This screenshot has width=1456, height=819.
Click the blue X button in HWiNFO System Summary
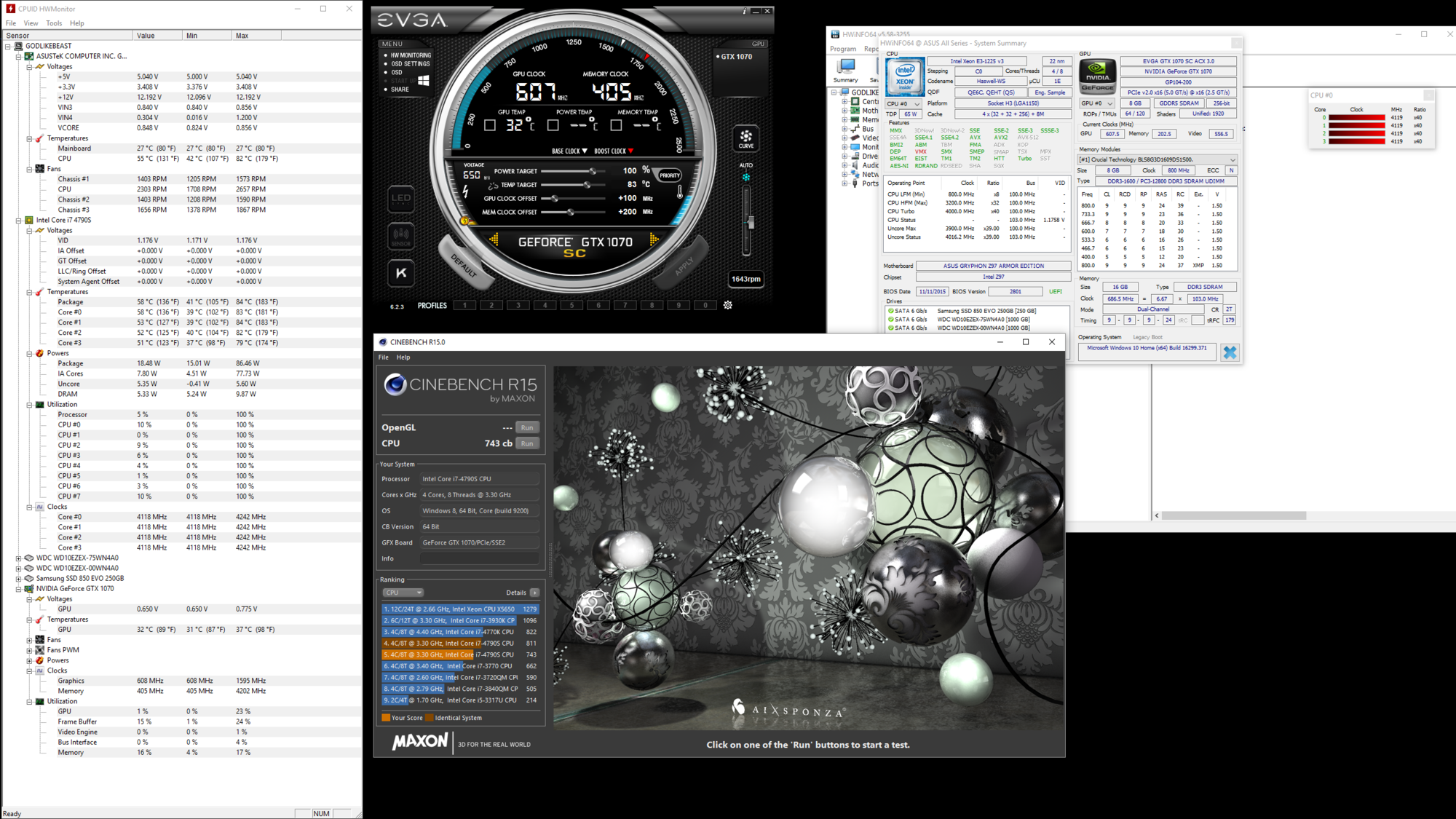1230,352
